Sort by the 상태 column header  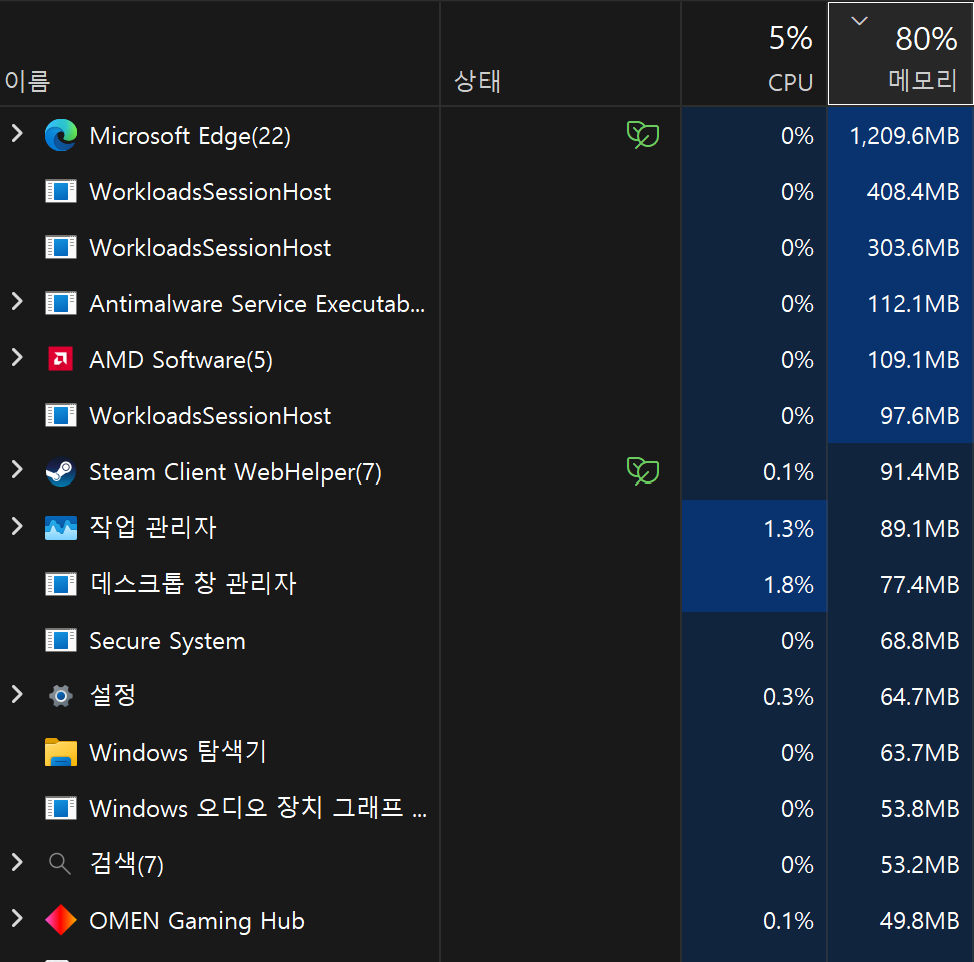point(560,53)
